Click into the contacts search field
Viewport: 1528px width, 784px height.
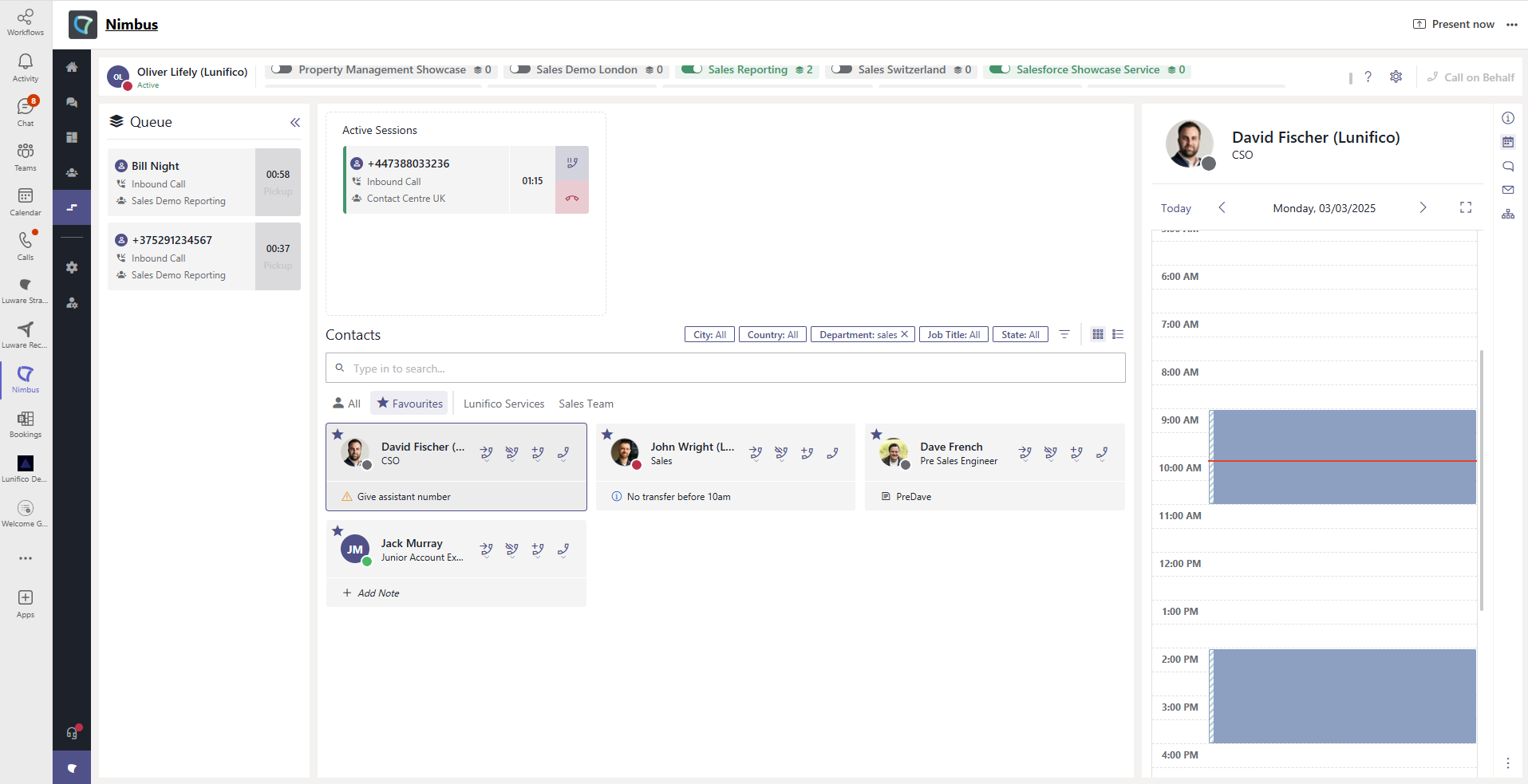725,368
